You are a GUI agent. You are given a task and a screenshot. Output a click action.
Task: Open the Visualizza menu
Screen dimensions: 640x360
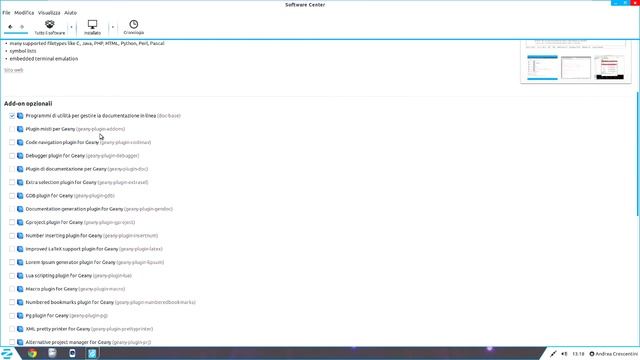pos(49,13)
